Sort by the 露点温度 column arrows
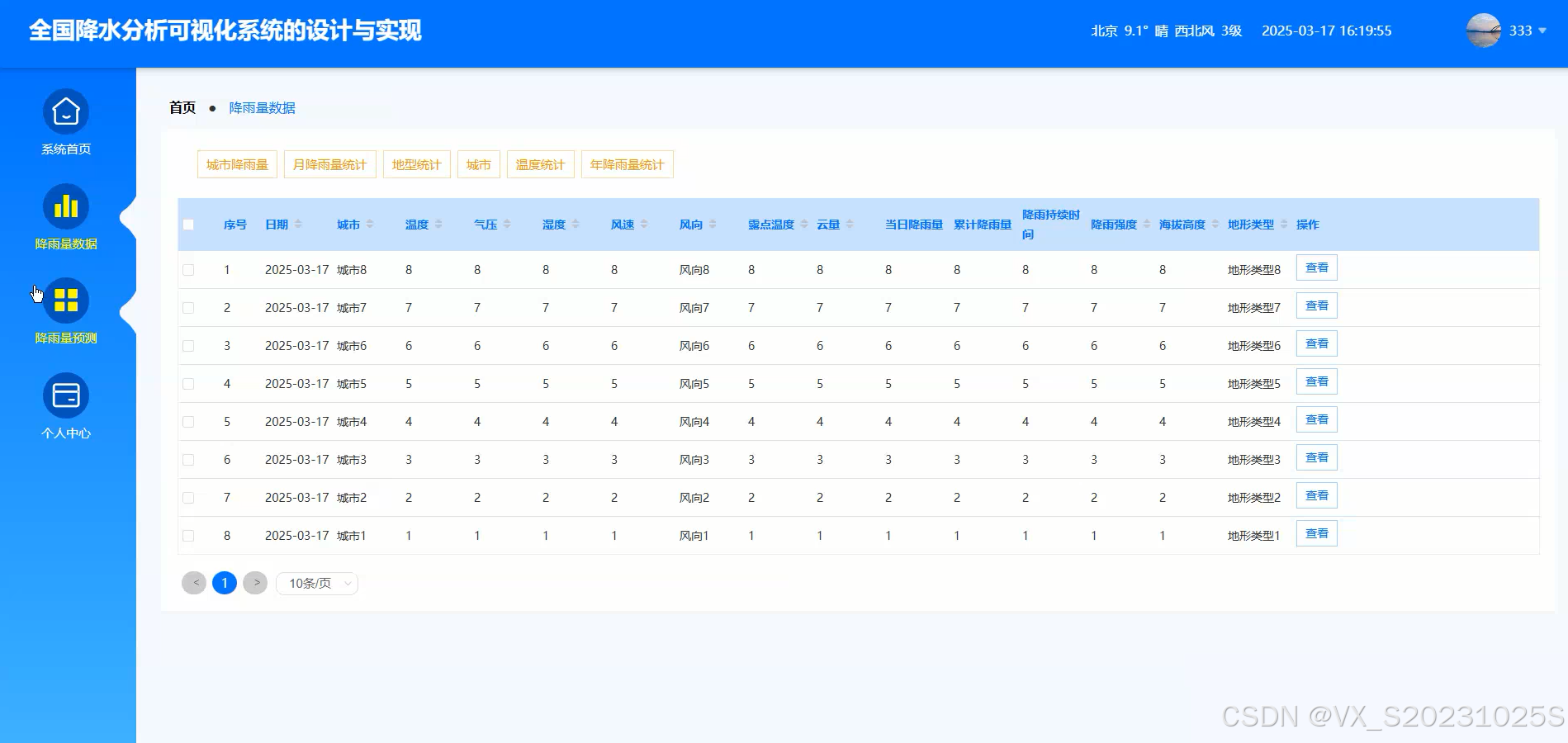This screenshot has width=1568, height=743. tap(804, 225)
